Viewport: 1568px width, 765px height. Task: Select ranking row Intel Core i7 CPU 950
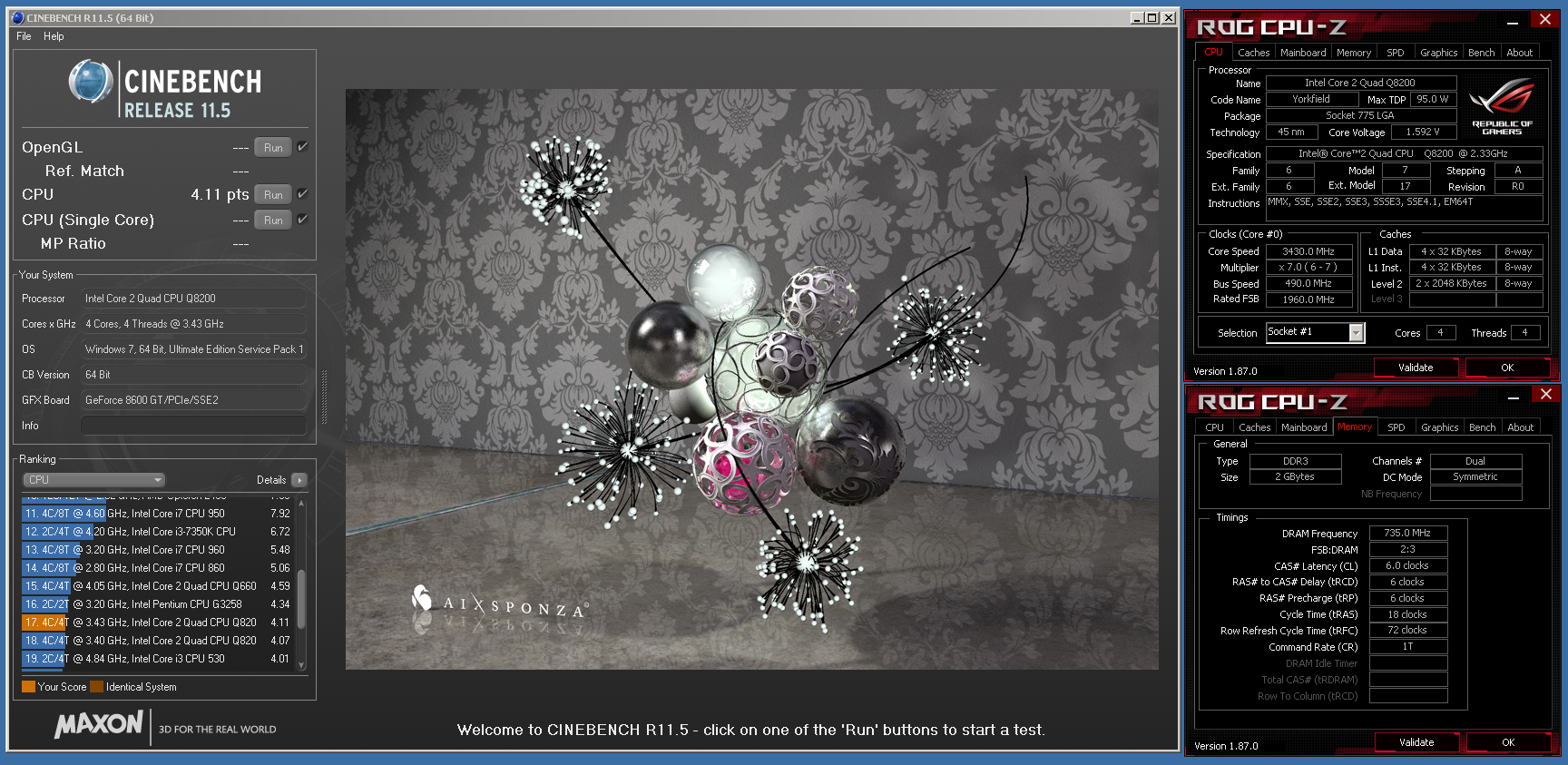pyautogui.click(x=157, y=514)
